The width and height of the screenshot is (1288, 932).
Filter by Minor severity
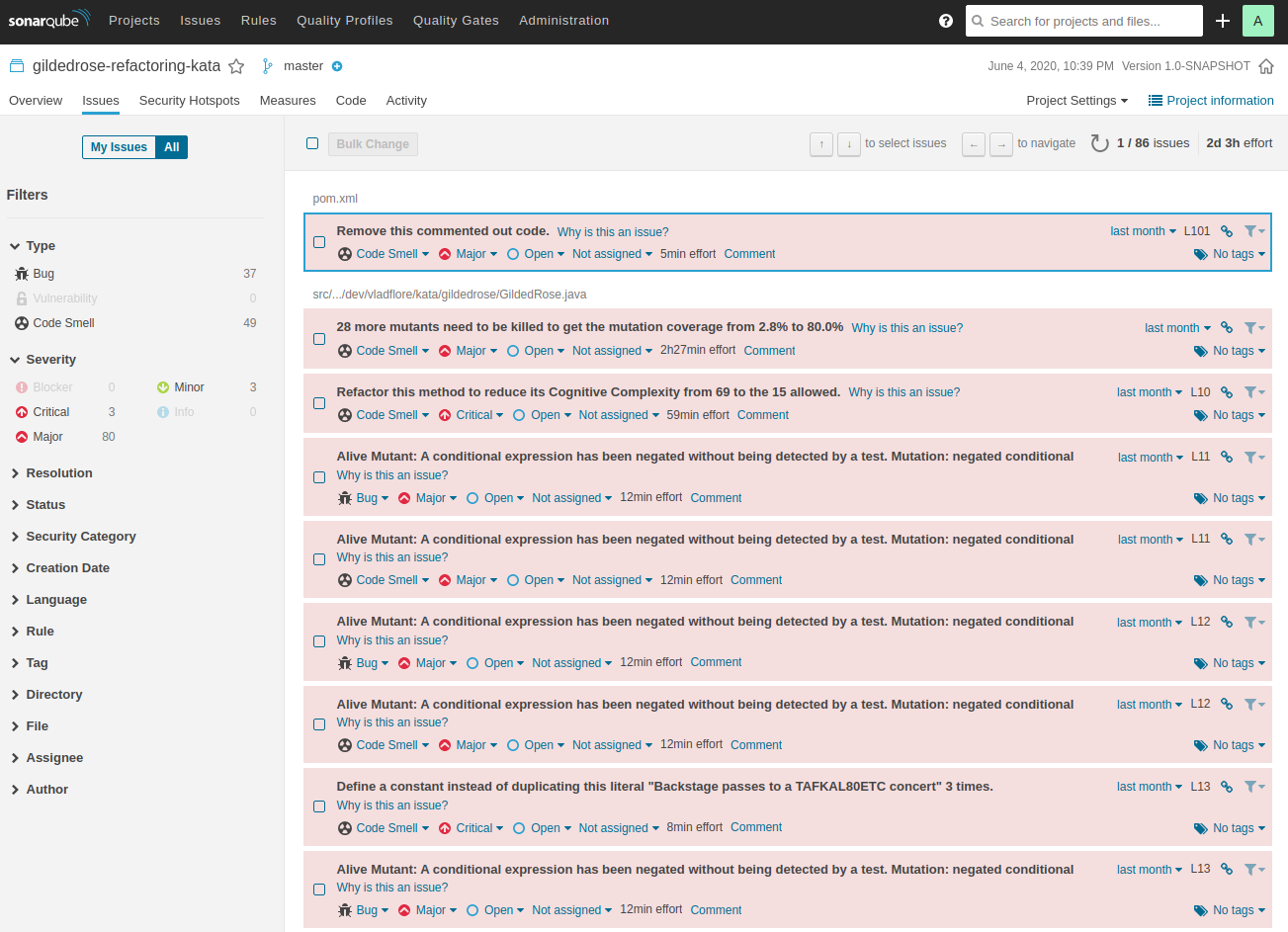(207, 387)
